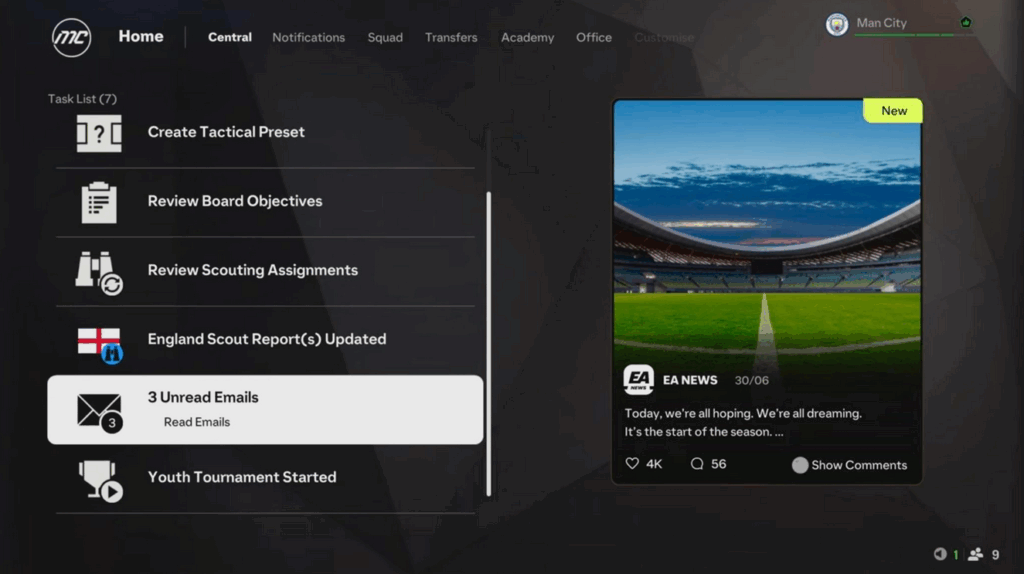The image size is (1024, 574).
Task: Click the EA News logo badge
Action: pyautogui.click(x=638, y=379)
